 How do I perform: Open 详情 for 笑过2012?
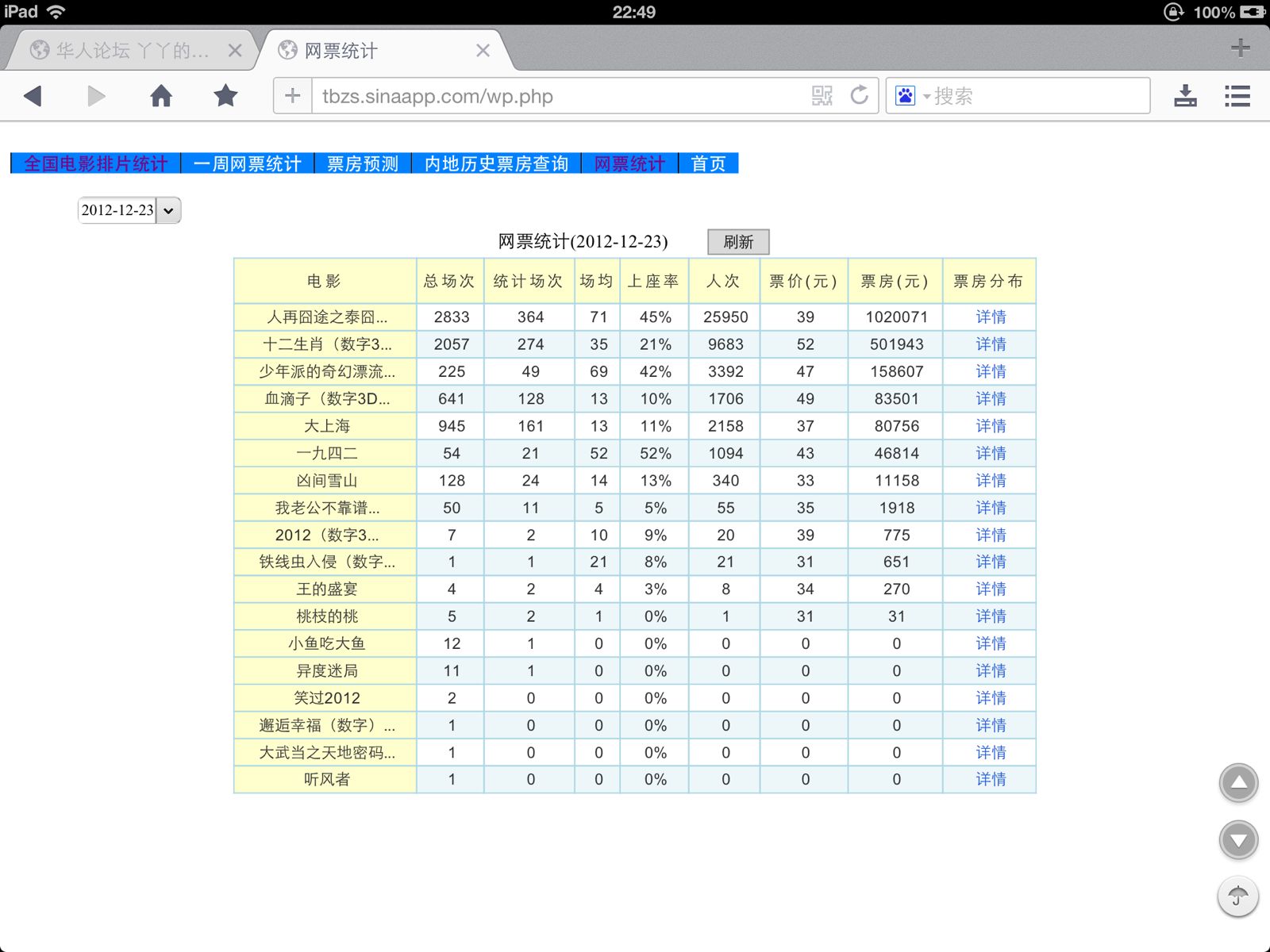coord(991,697)
